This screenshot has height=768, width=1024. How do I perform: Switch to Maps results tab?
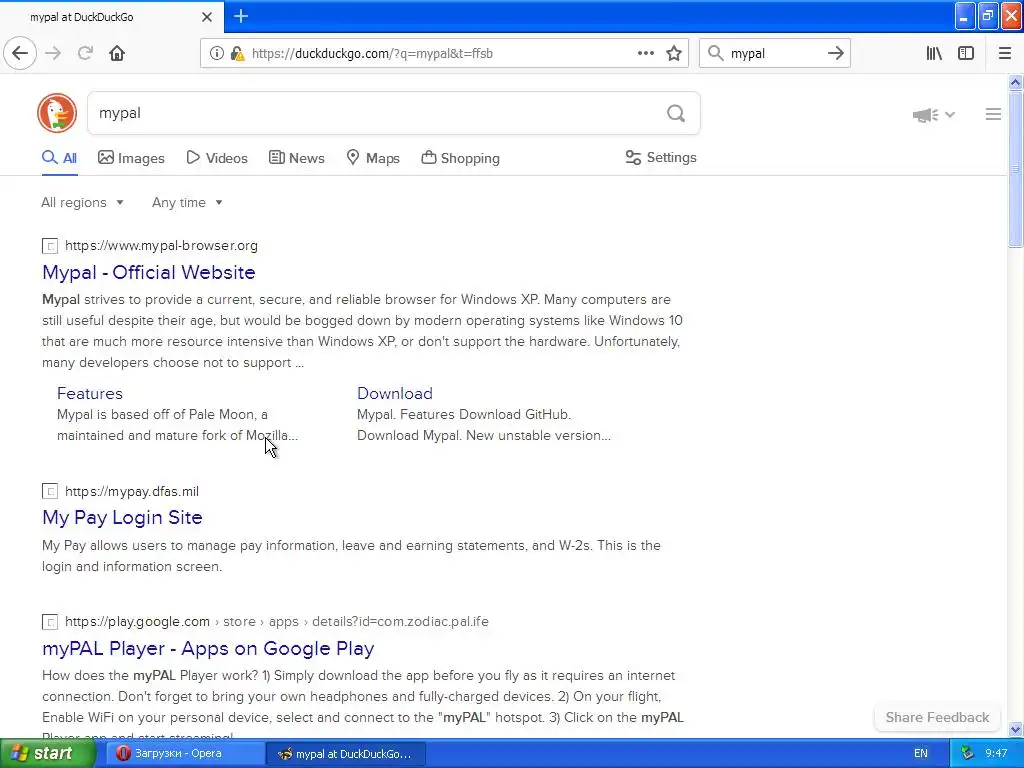(373, 158)
